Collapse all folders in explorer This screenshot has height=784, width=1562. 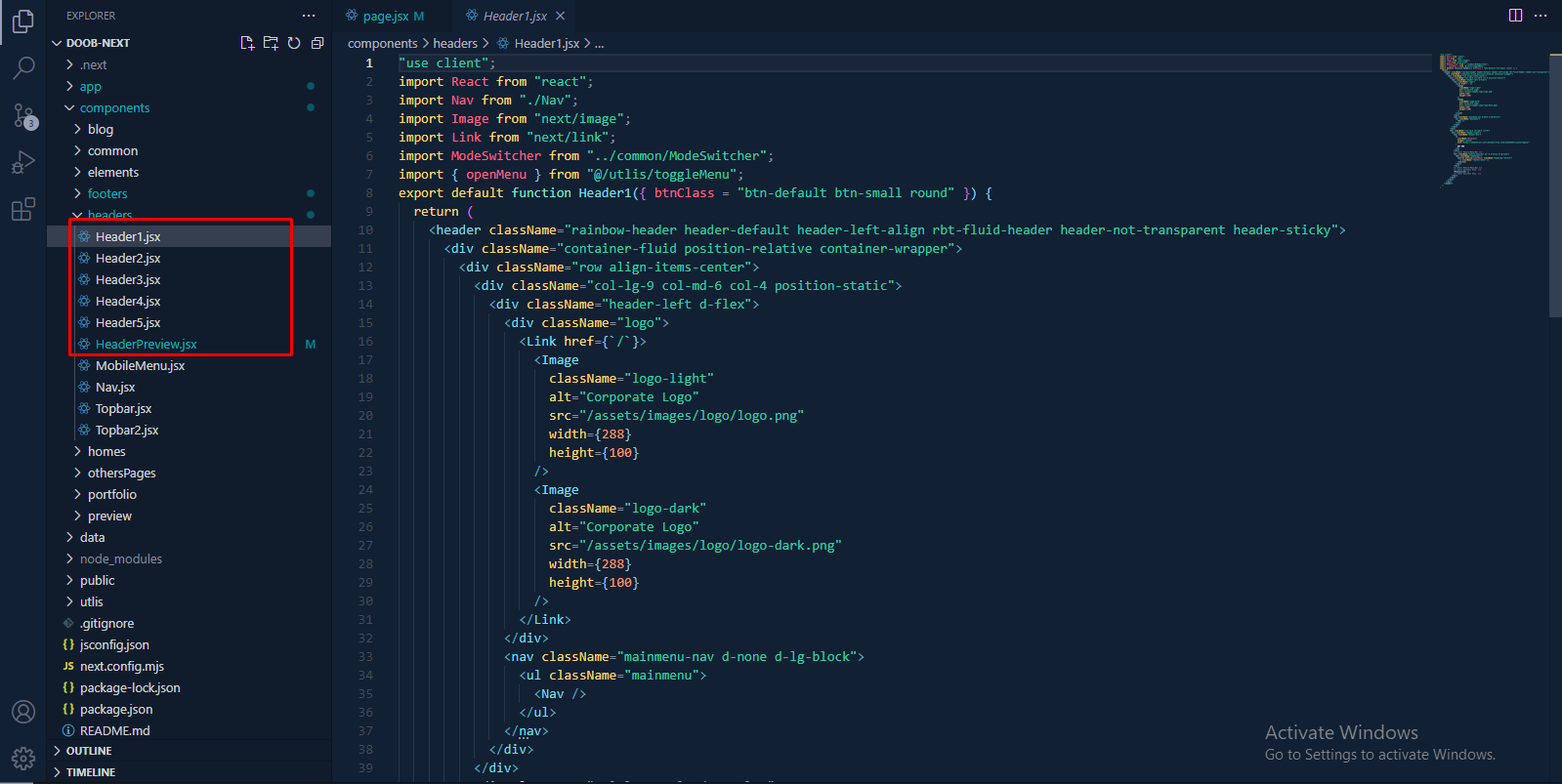tap(317, 43)
